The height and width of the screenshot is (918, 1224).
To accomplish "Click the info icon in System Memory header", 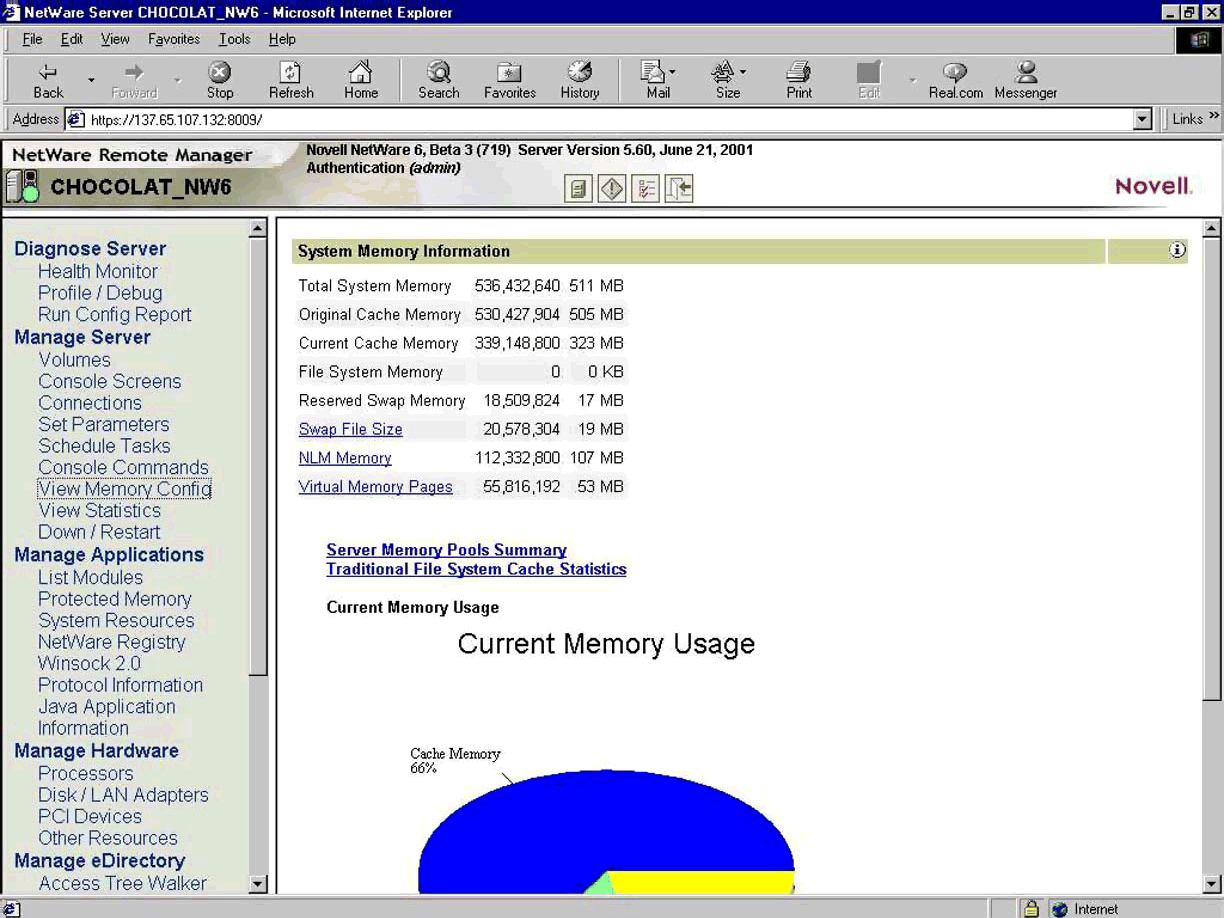I will coord(1177,250).
